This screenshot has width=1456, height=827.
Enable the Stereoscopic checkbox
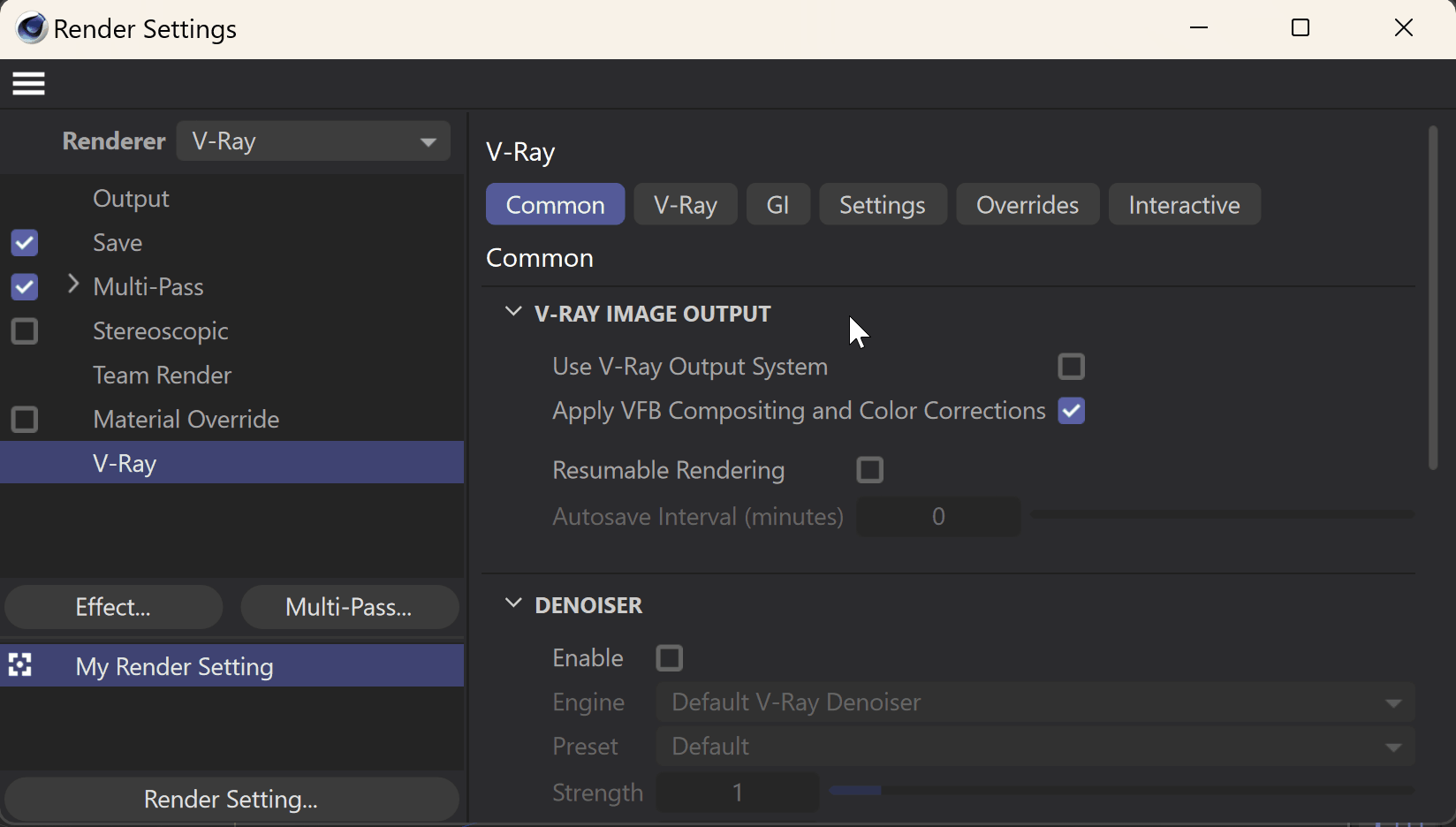click(25, 330)
